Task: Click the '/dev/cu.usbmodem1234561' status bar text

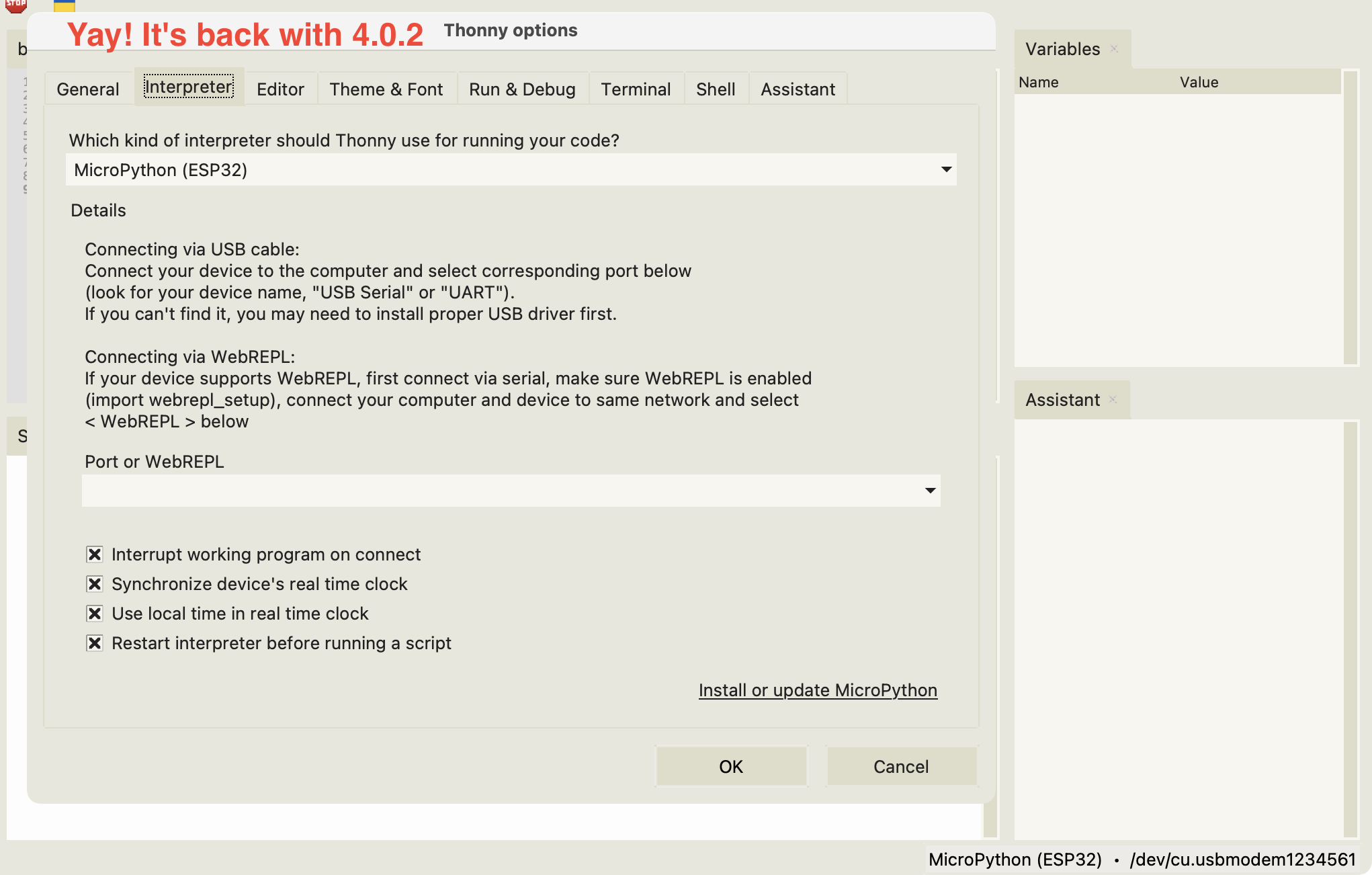Action: (1242, 860)
